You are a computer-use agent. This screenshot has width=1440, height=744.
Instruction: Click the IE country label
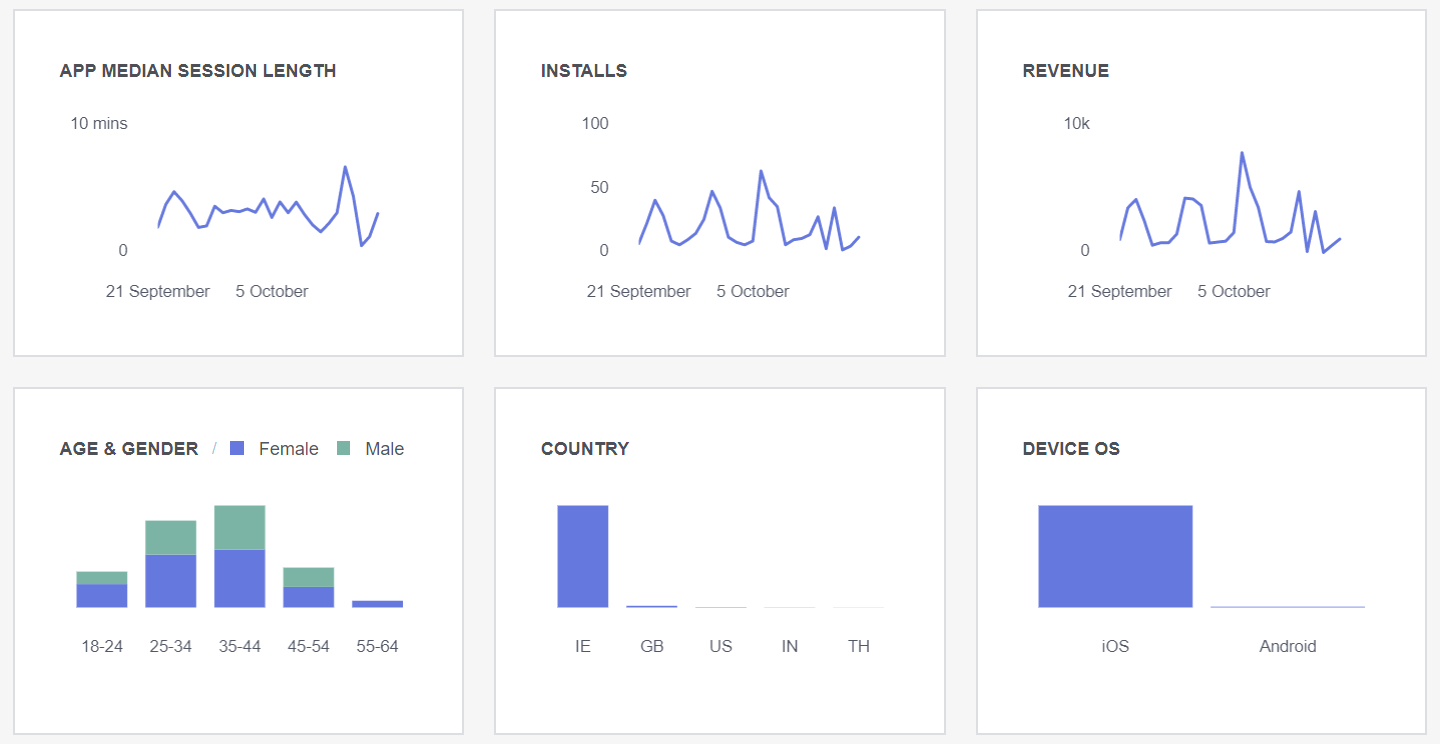[x=583, y=646]
